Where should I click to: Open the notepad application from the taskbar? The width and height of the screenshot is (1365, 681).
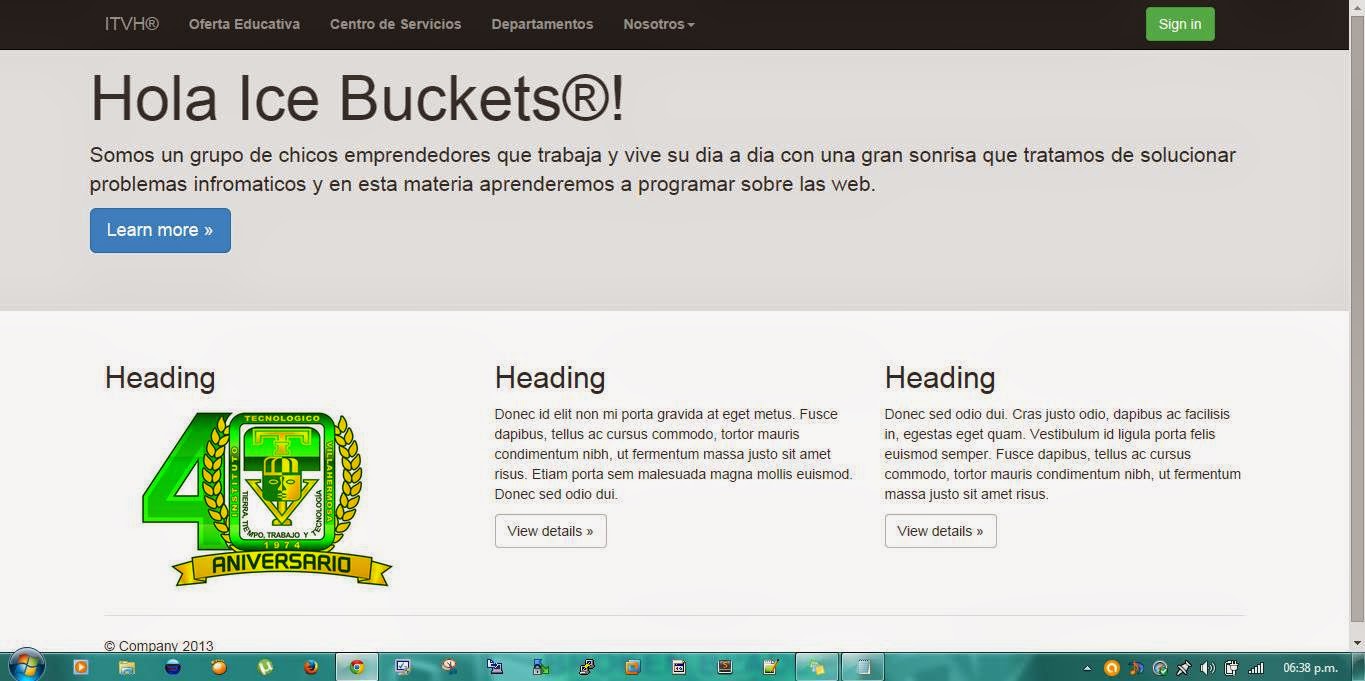tap(862, 666)
